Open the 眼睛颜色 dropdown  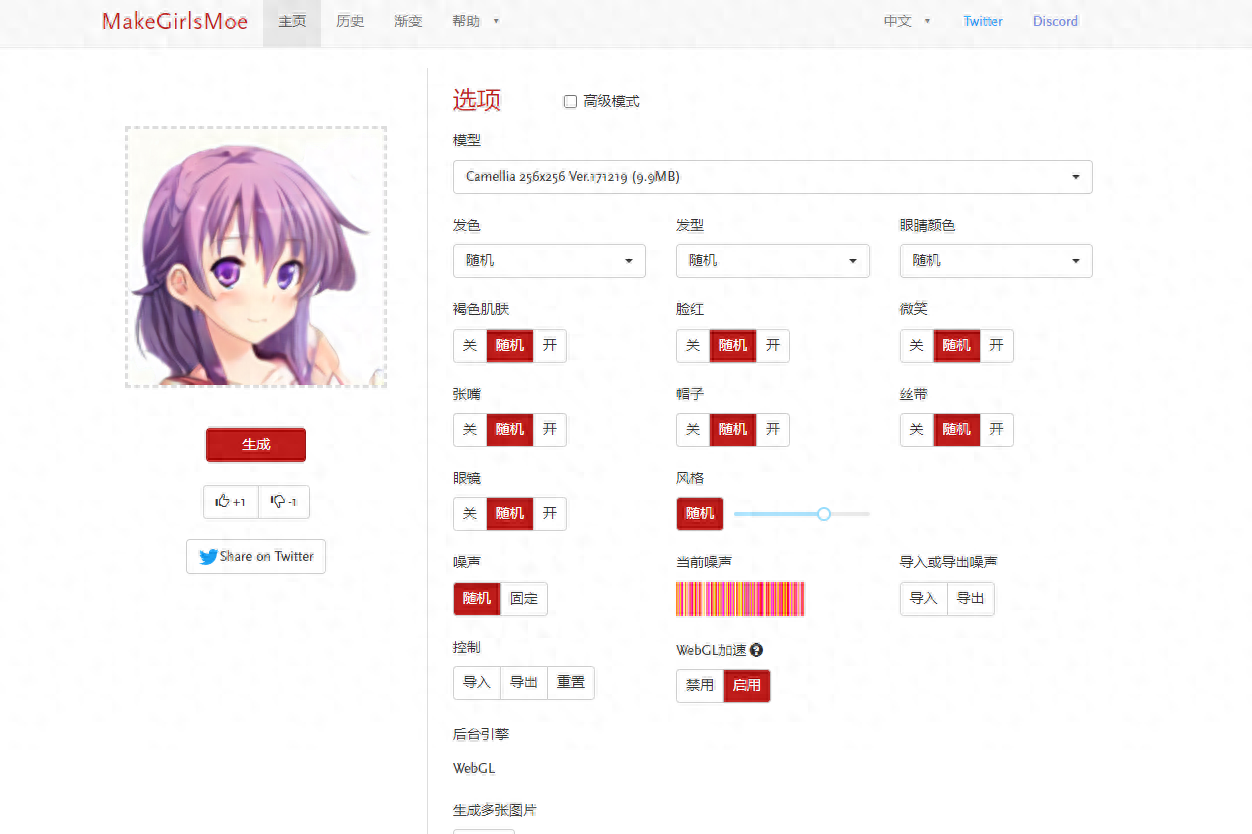tap(996, 261)
